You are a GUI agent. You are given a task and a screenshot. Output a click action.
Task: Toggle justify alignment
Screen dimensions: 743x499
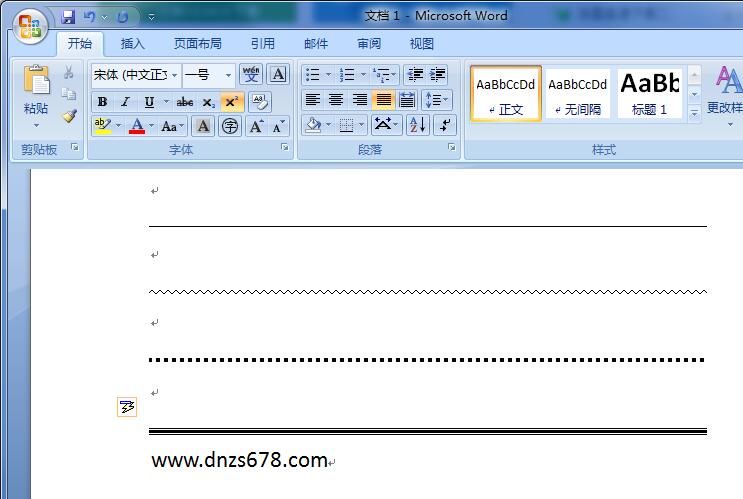(x=383, y=100)
